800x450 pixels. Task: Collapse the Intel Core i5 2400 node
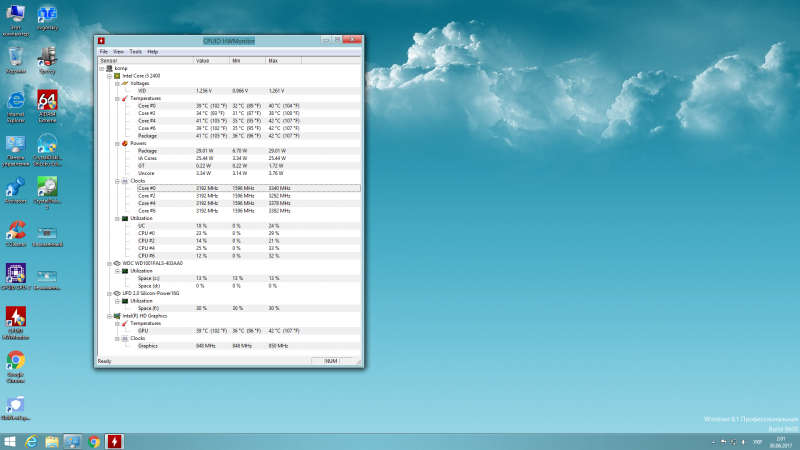(108, 75)
